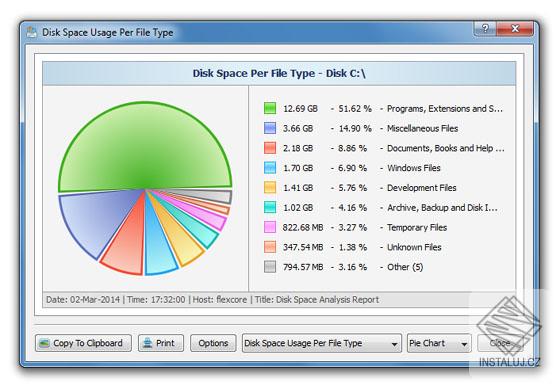Click the "347.54 MB" size value

pyautogui.click(x=303, y=247)
